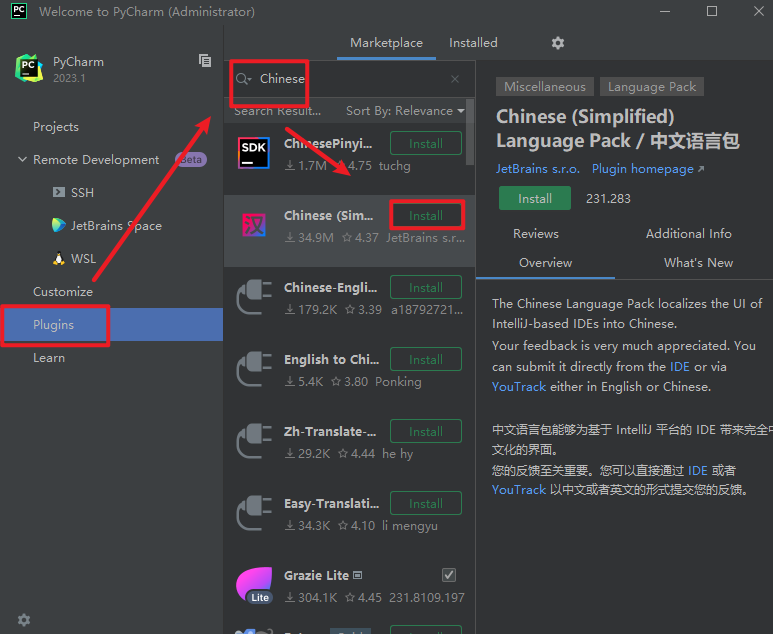The height and width of the screenshot is (634, 773).
Task: Switch to the Installed tab
Action: point(473,43)
